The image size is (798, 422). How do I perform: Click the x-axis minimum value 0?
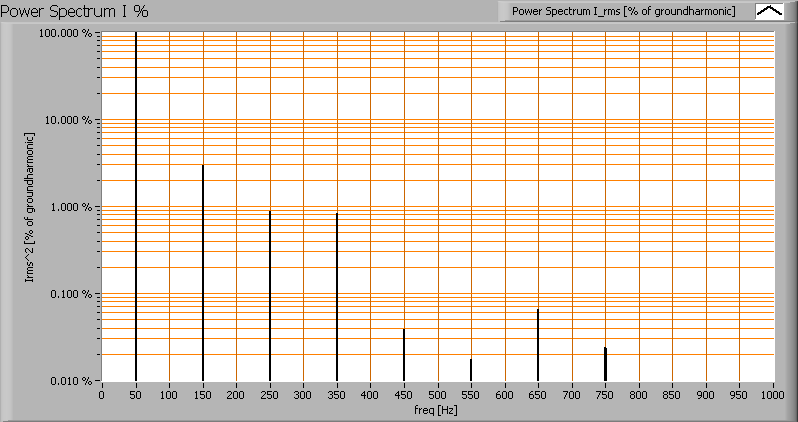[x=101, y=394]
